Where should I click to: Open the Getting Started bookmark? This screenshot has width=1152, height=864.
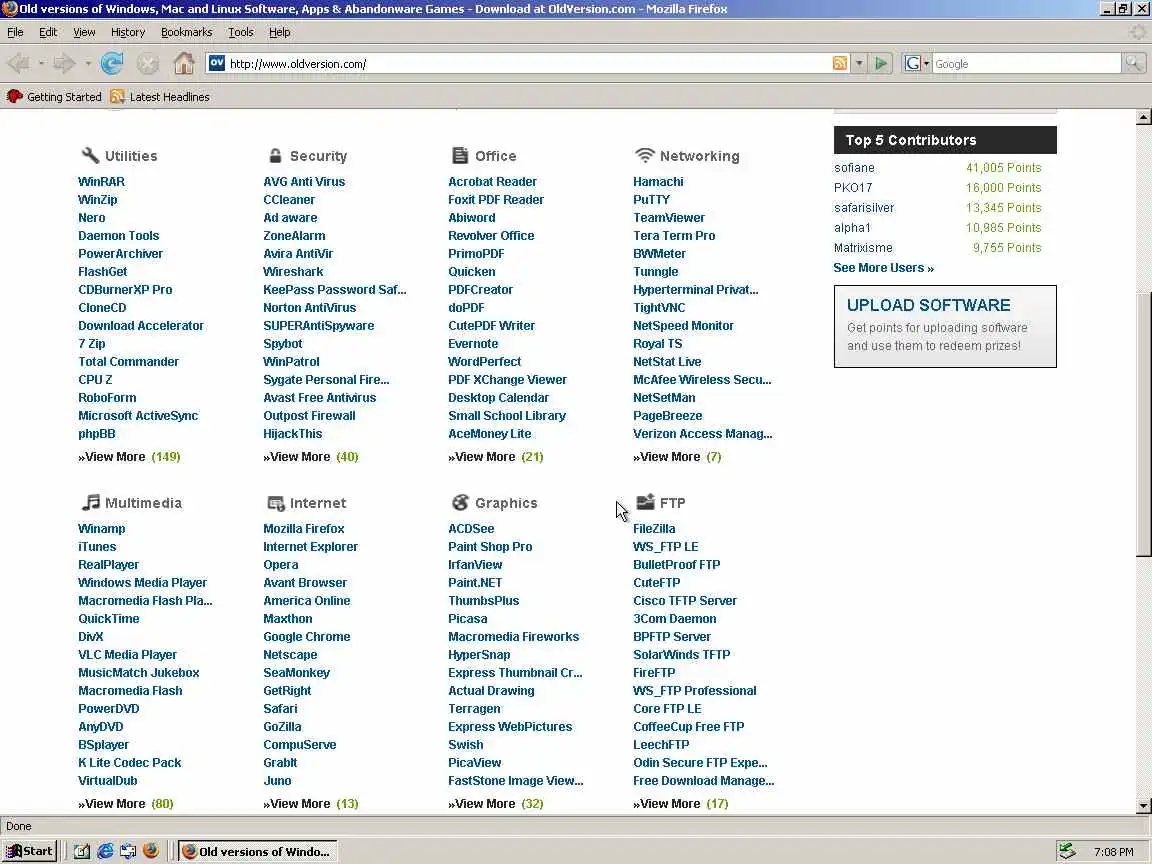tap(54, 97)
